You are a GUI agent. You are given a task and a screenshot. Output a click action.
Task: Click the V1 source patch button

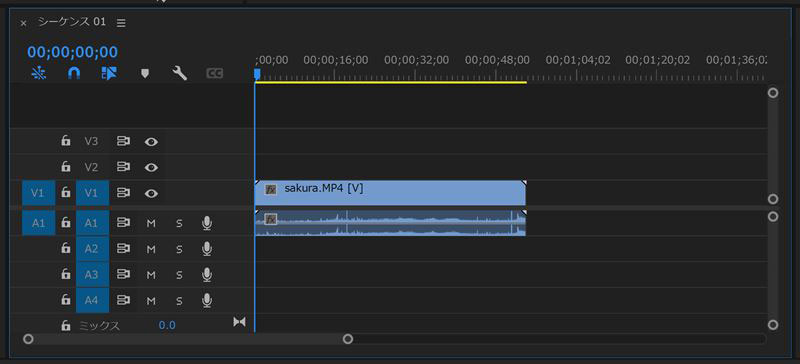point(39,193)
